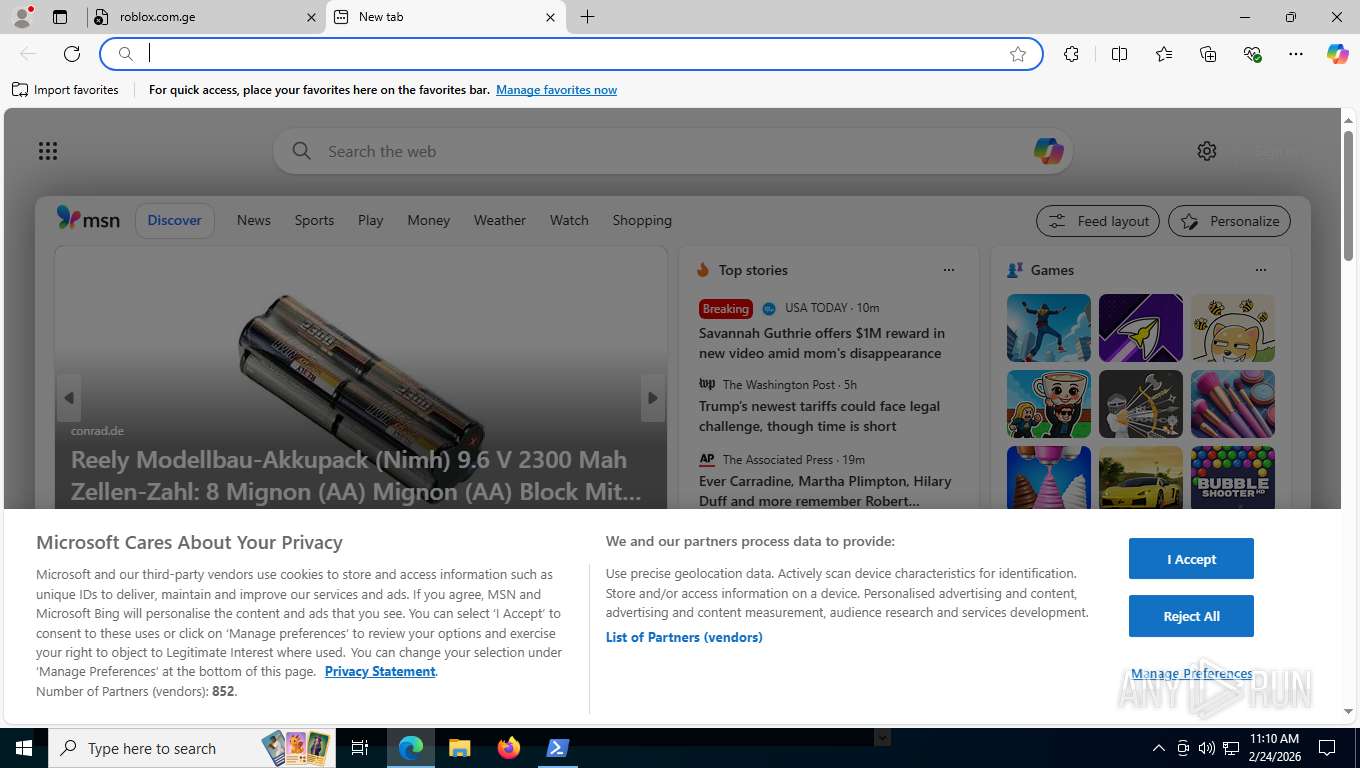Open the Copilot sidebar icon
1360x768 pixels.
[x=1338, y=54]
